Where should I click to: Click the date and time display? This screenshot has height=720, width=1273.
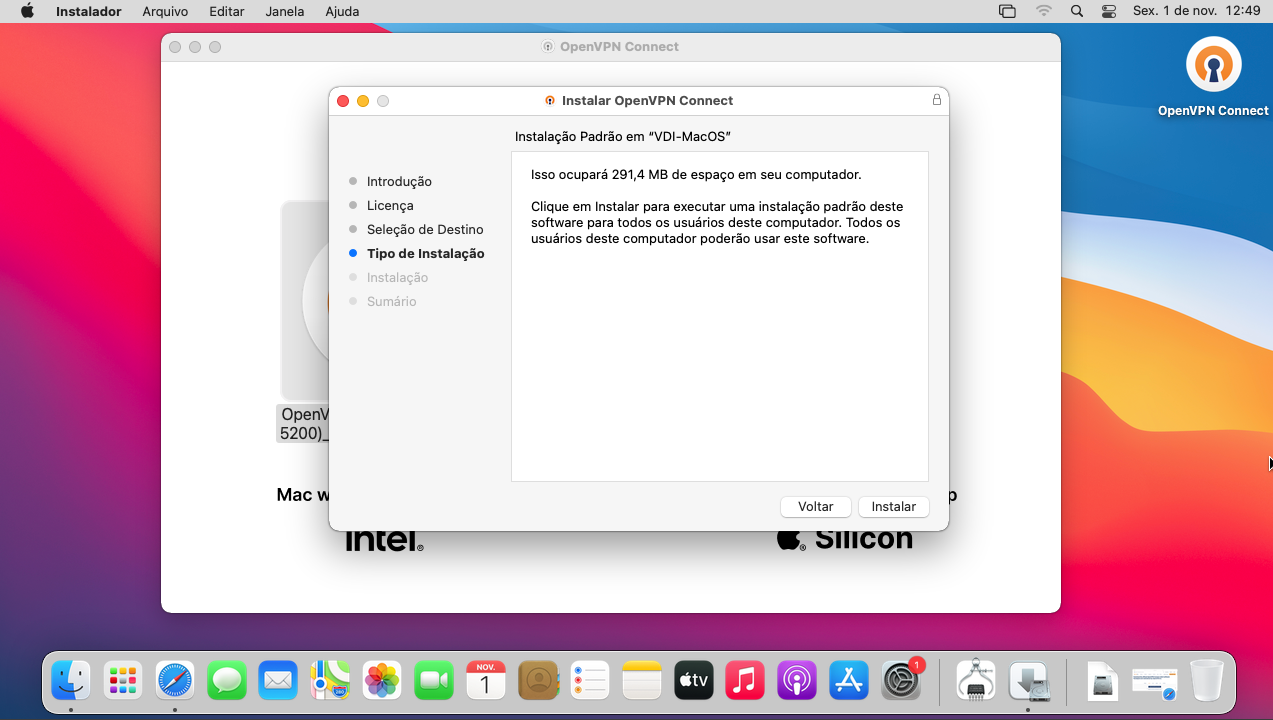(x=1196, y=11)
